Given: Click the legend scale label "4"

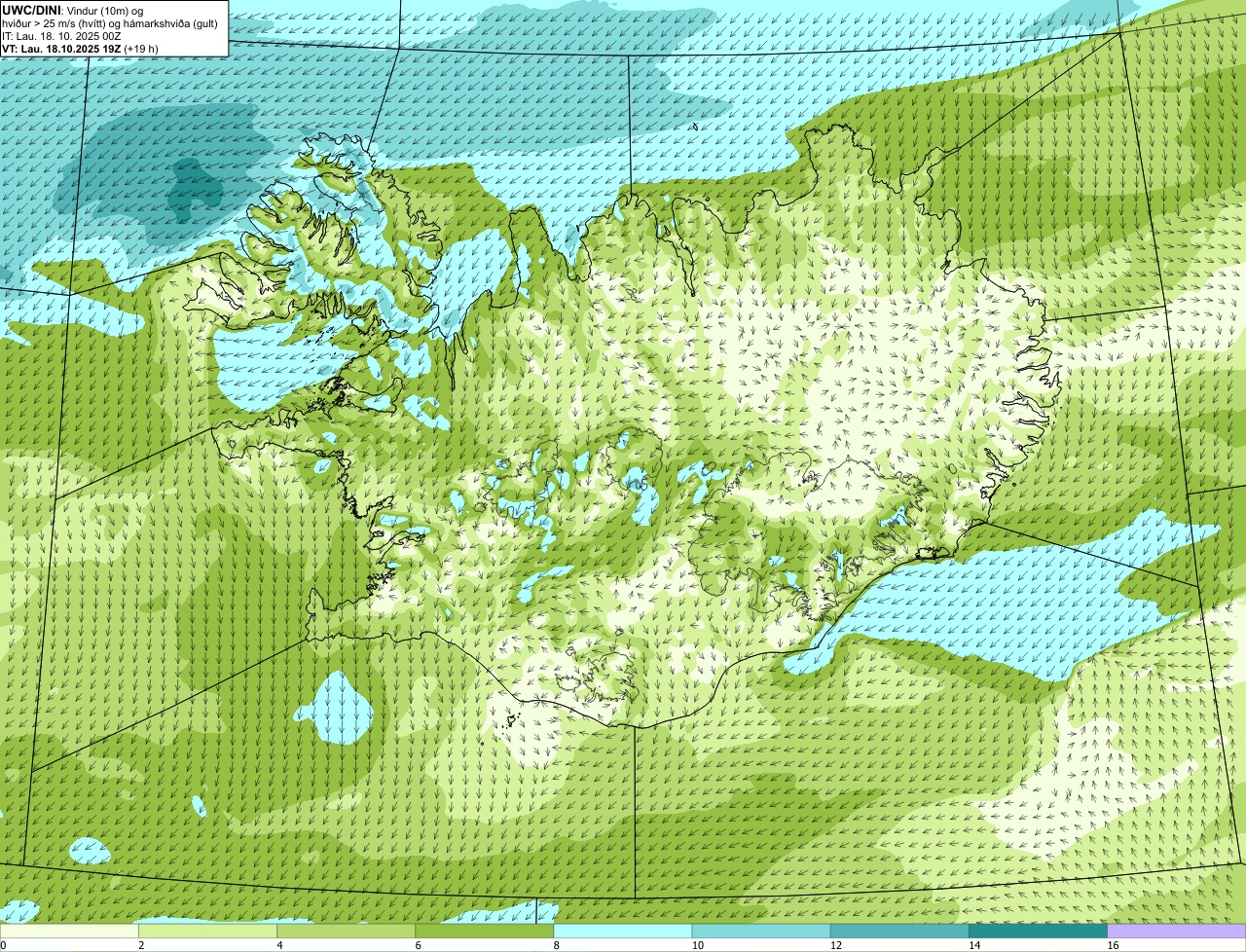Looking at the screenshot, I should [279, 945].
